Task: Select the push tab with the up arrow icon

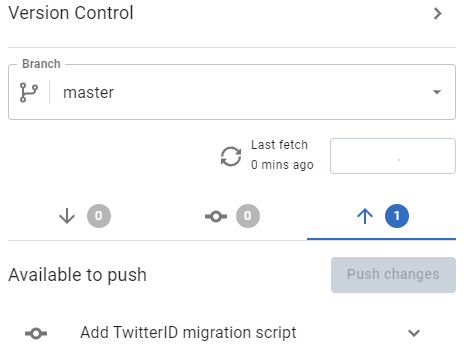Action: [381, 216]
